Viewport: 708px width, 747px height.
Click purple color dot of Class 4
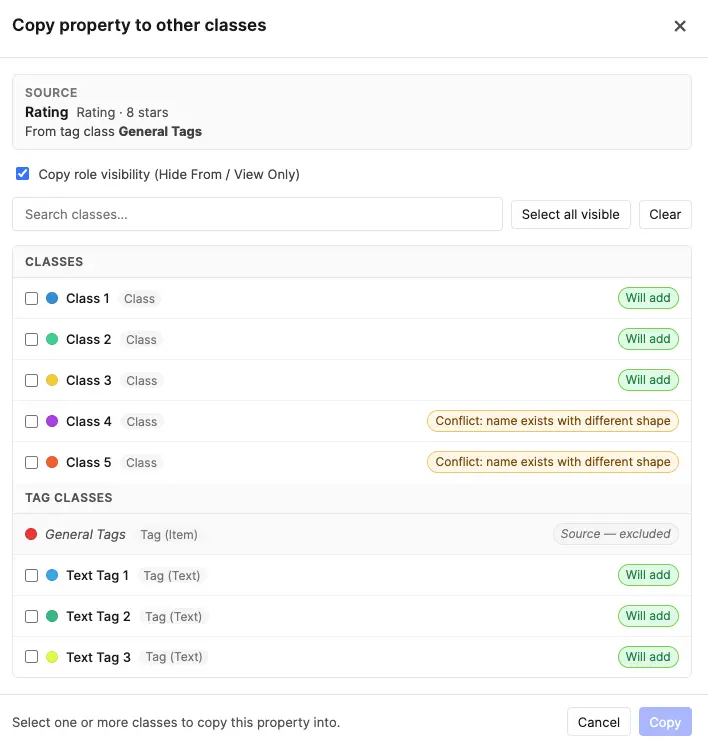52,421
